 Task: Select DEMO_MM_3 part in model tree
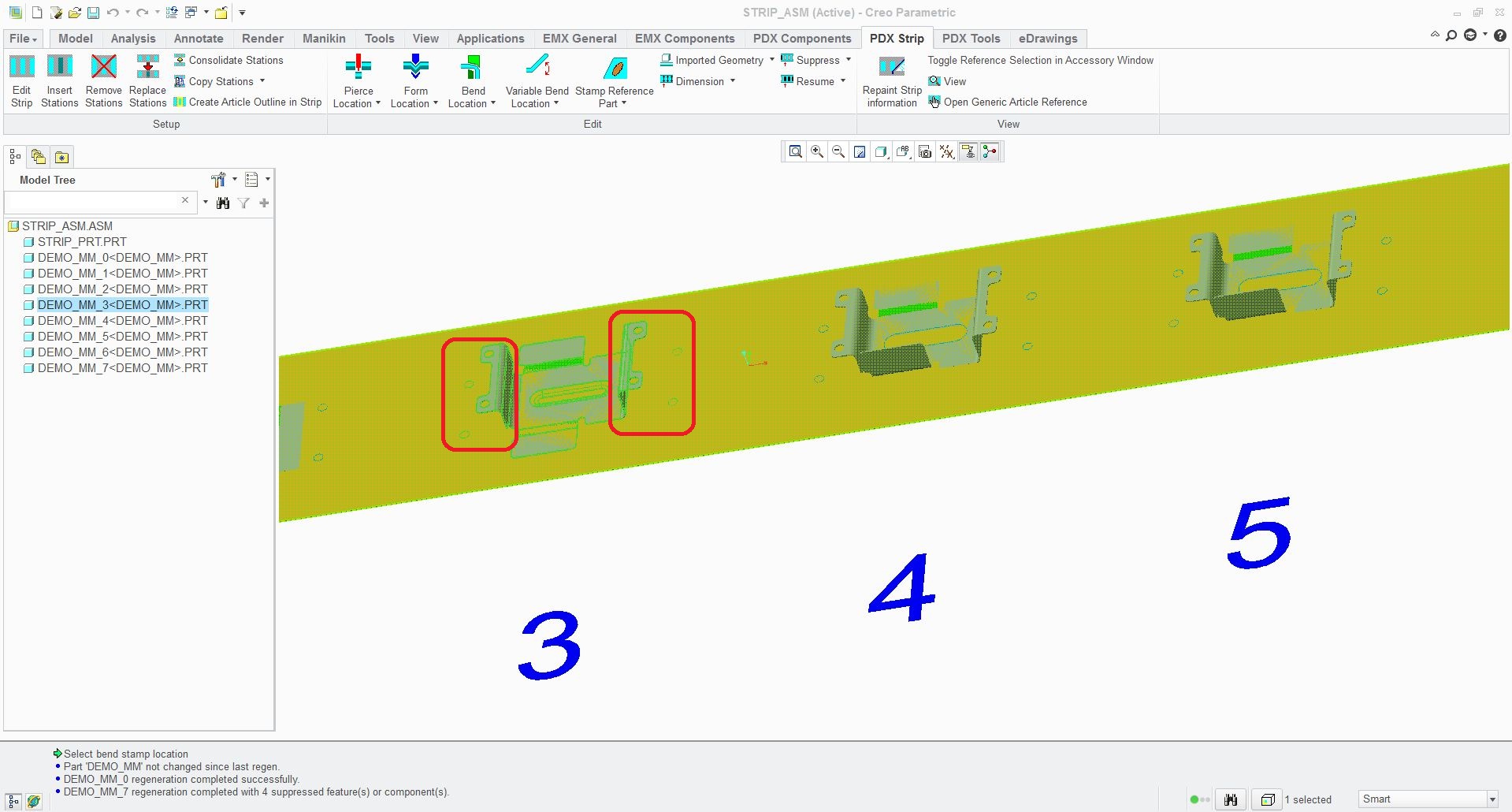(x=116, y=305)
